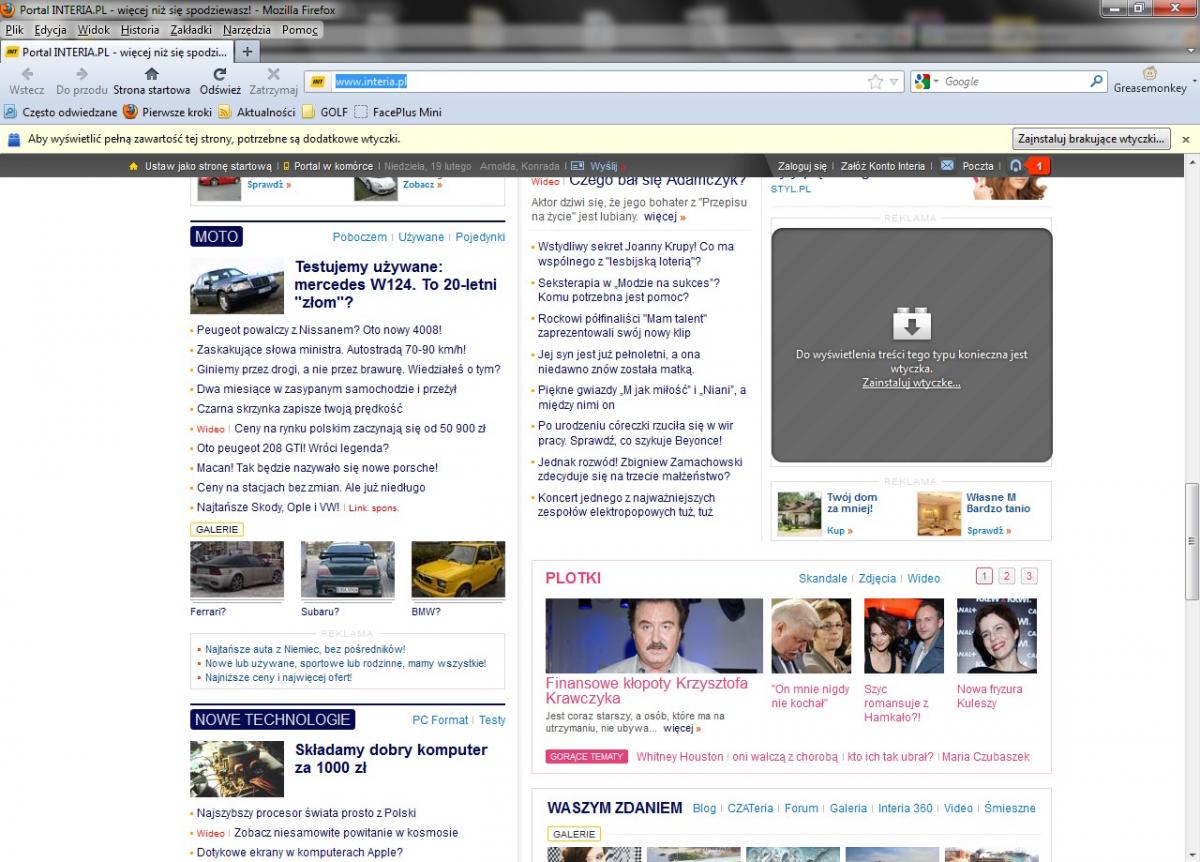This screenshot has height=862, width=1200.
Task: Go to page 2 of PLOTKI
Action: [x=1007, y=576]
